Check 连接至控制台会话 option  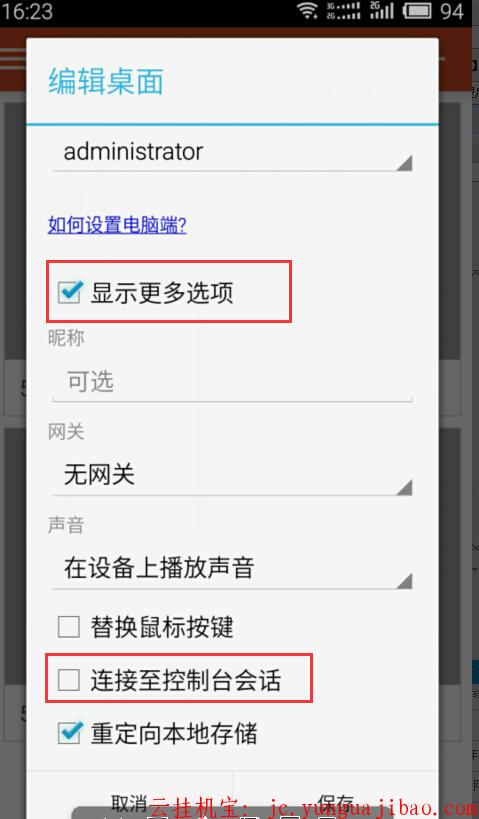69,680
